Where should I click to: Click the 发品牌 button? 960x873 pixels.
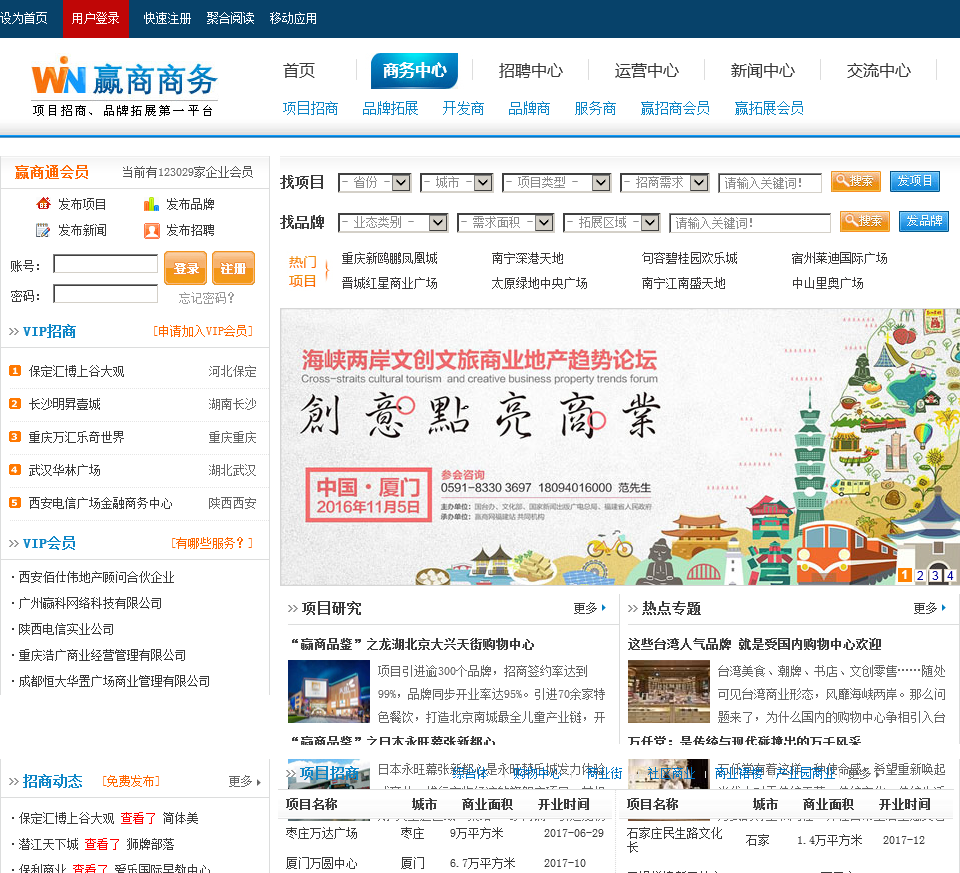click(x=924, y=221)
